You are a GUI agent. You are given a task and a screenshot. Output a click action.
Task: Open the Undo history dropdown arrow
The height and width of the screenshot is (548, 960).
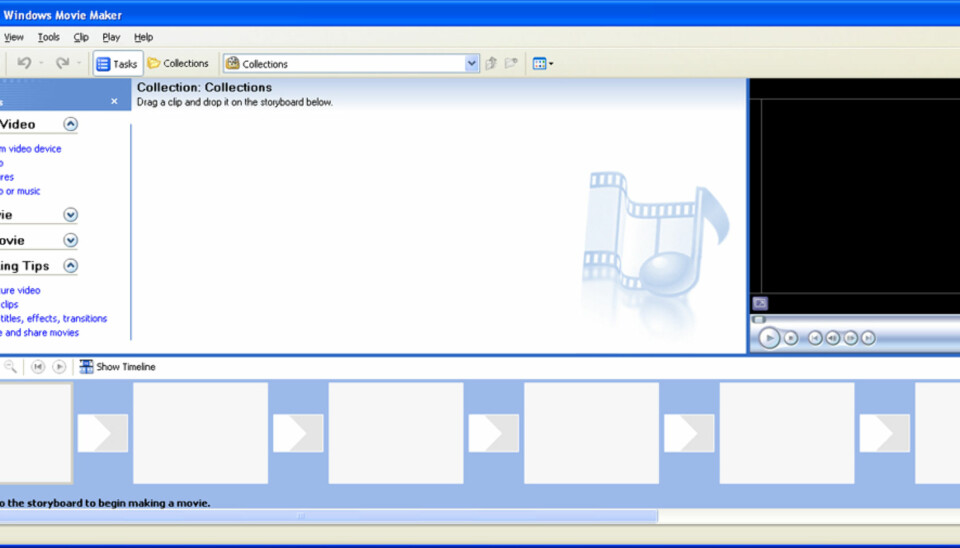[41, 63]
